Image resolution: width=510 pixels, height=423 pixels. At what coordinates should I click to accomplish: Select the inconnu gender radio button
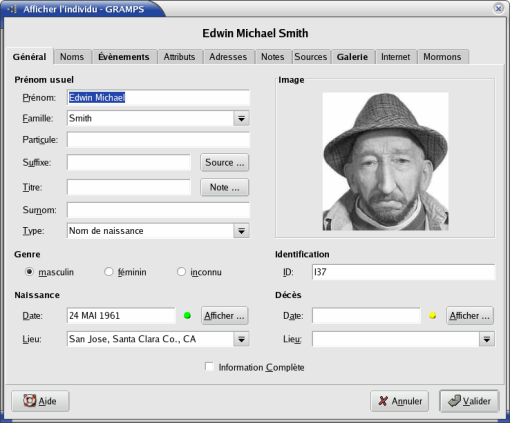coord(181,272)
